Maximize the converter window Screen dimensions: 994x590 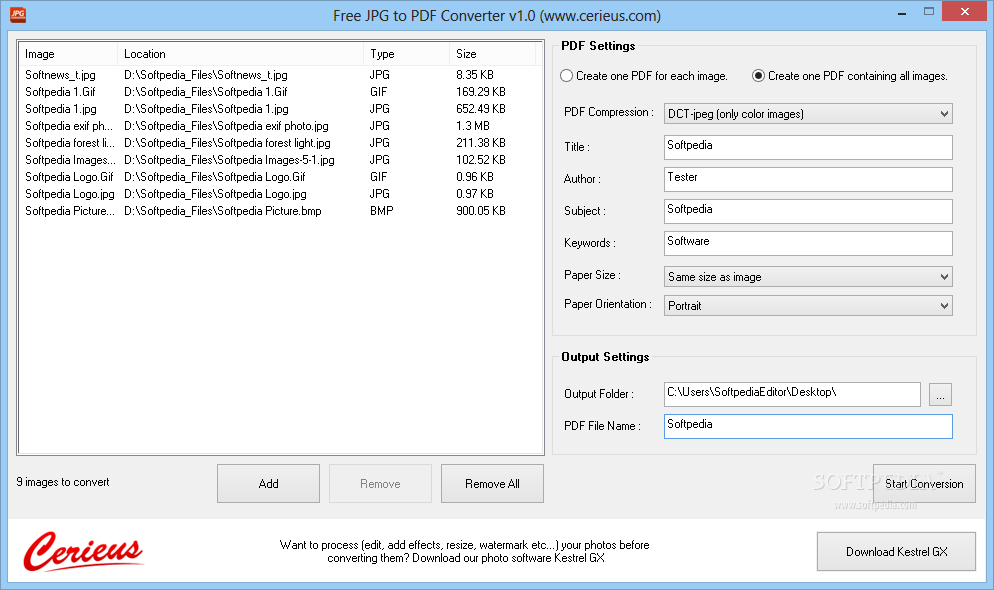point(929,11)
